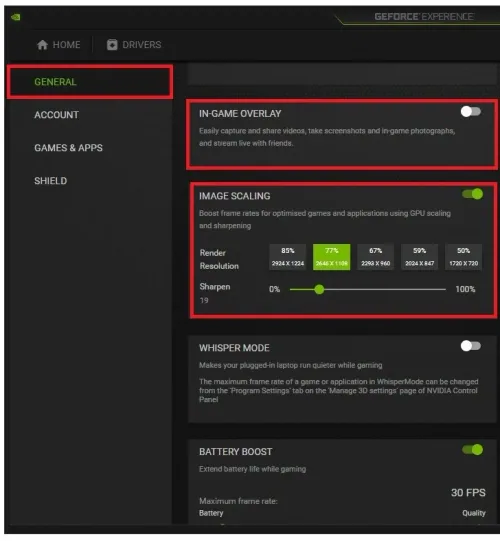Enable the In-Game Overlay toggle
This screenshot has width=500, height=541.
tap(471, 112)
